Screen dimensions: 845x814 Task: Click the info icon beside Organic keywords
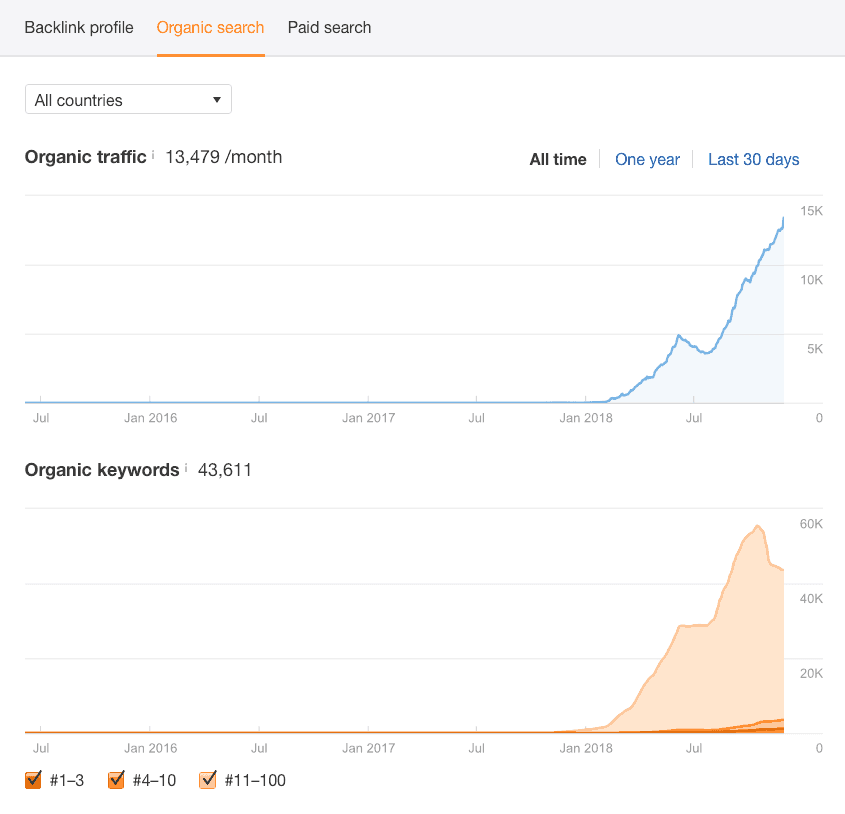(187, 467)
